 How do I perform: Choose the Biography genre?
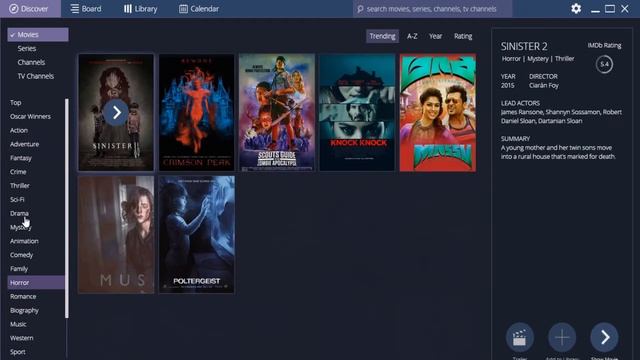(24, 311)
